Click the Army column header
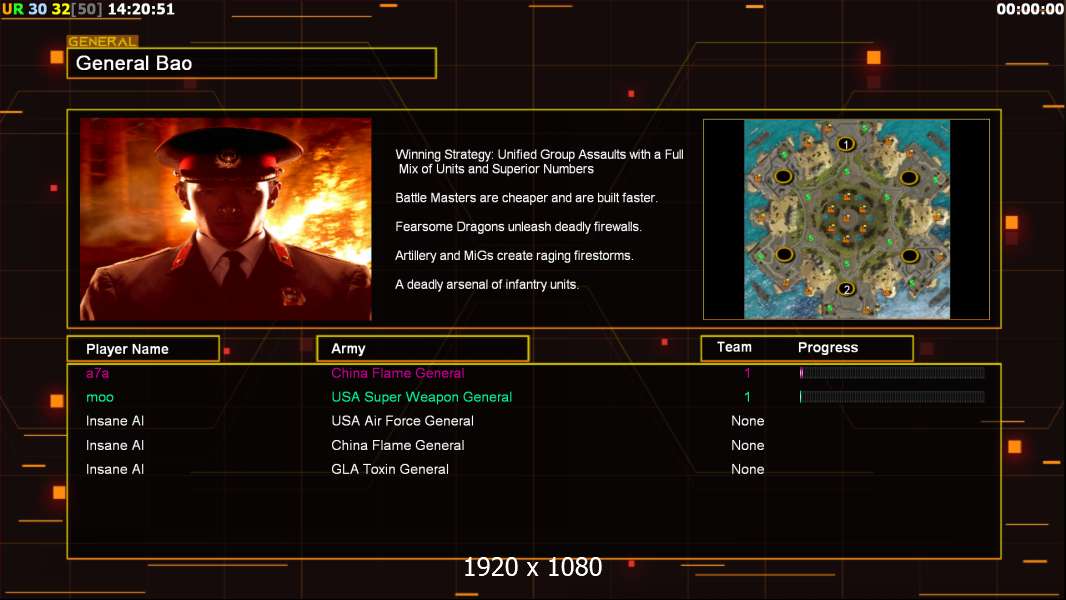 [x=423, y=349]
